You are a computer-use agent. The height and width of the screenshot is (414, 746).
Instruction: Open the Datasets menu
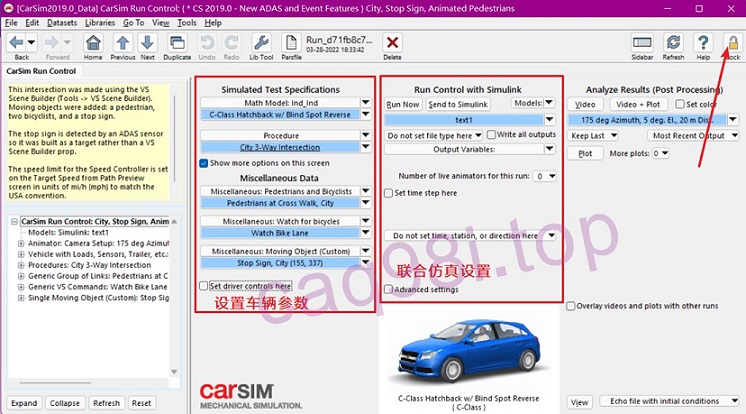pyautogui.click(x=62, y=23)
